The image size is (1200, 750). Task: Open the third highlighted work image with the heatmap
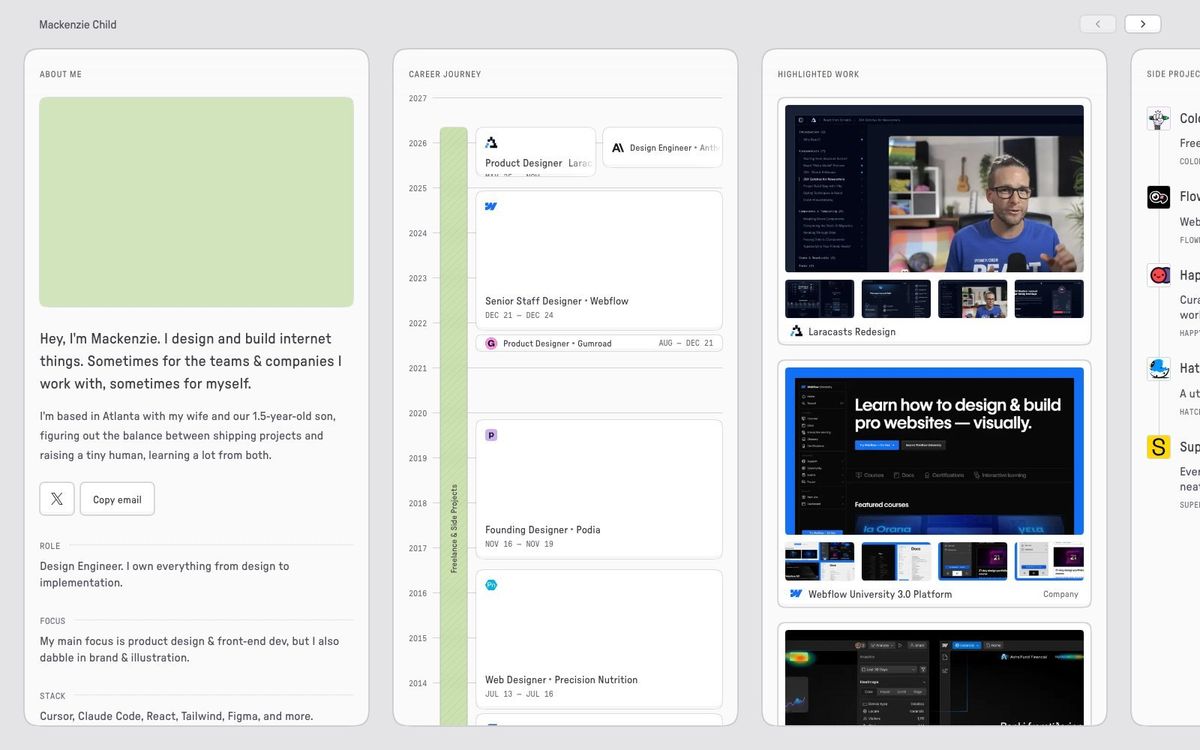click(934, 677)
